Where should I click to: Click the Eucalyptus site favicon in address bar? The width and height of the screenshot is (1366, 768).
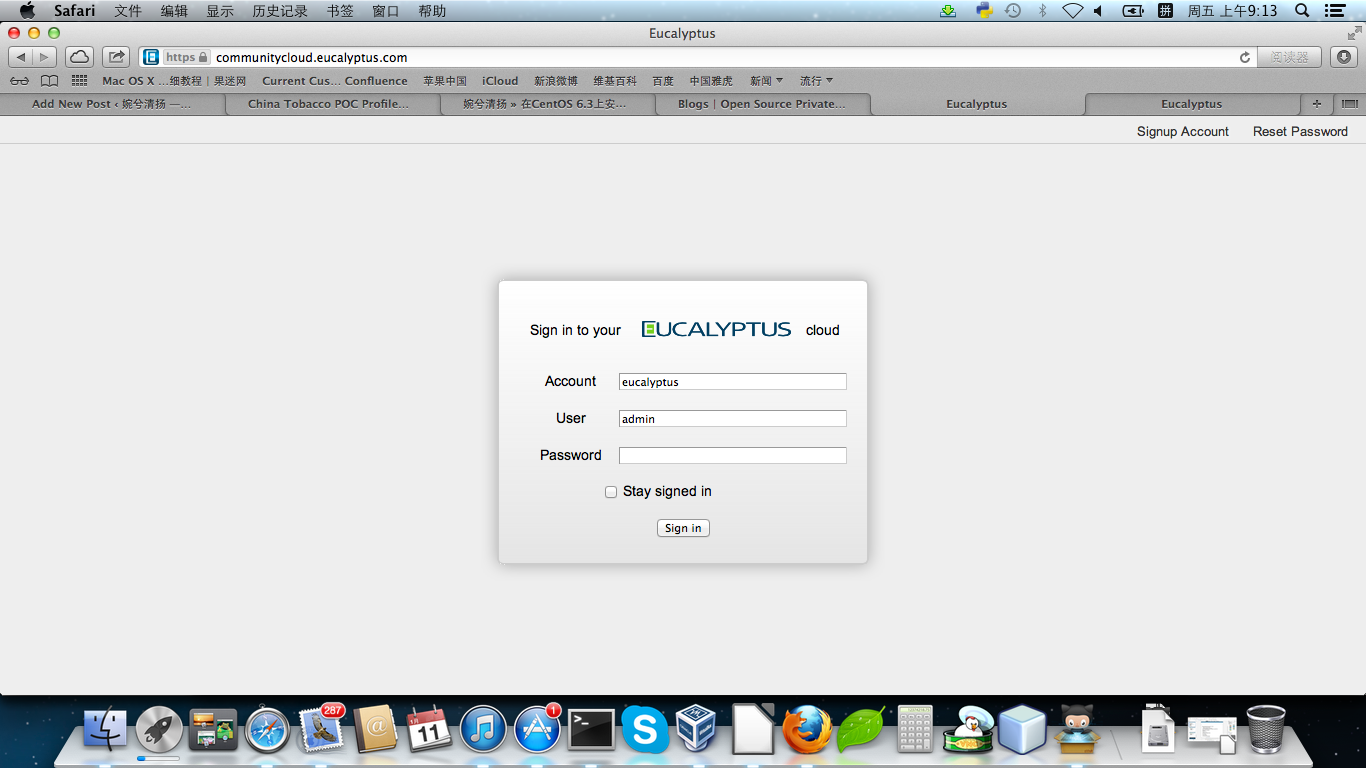click(151, 57)
